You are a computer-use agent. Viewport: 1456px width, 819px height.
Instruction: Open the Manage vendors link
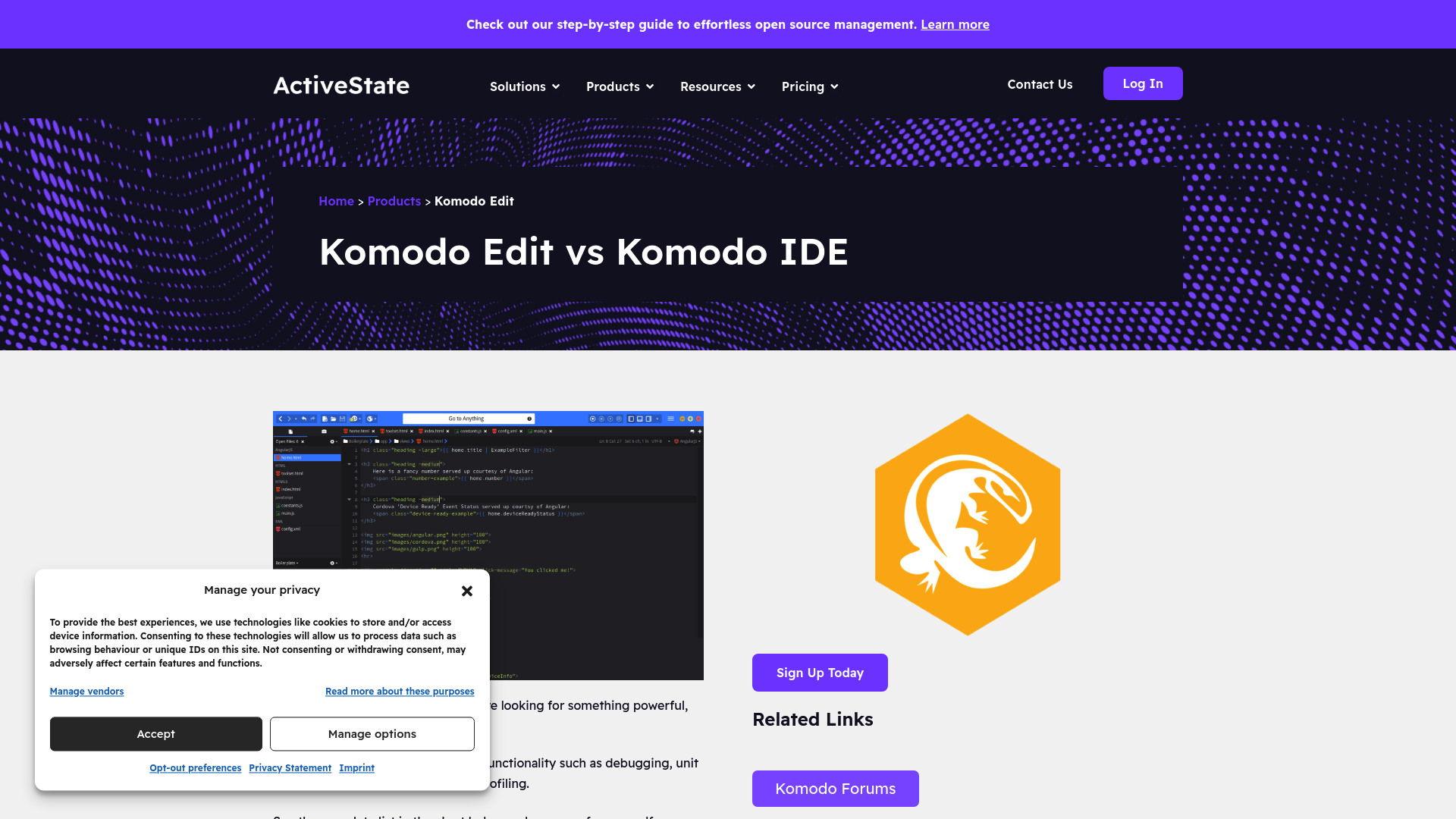(x=86, y=691)
